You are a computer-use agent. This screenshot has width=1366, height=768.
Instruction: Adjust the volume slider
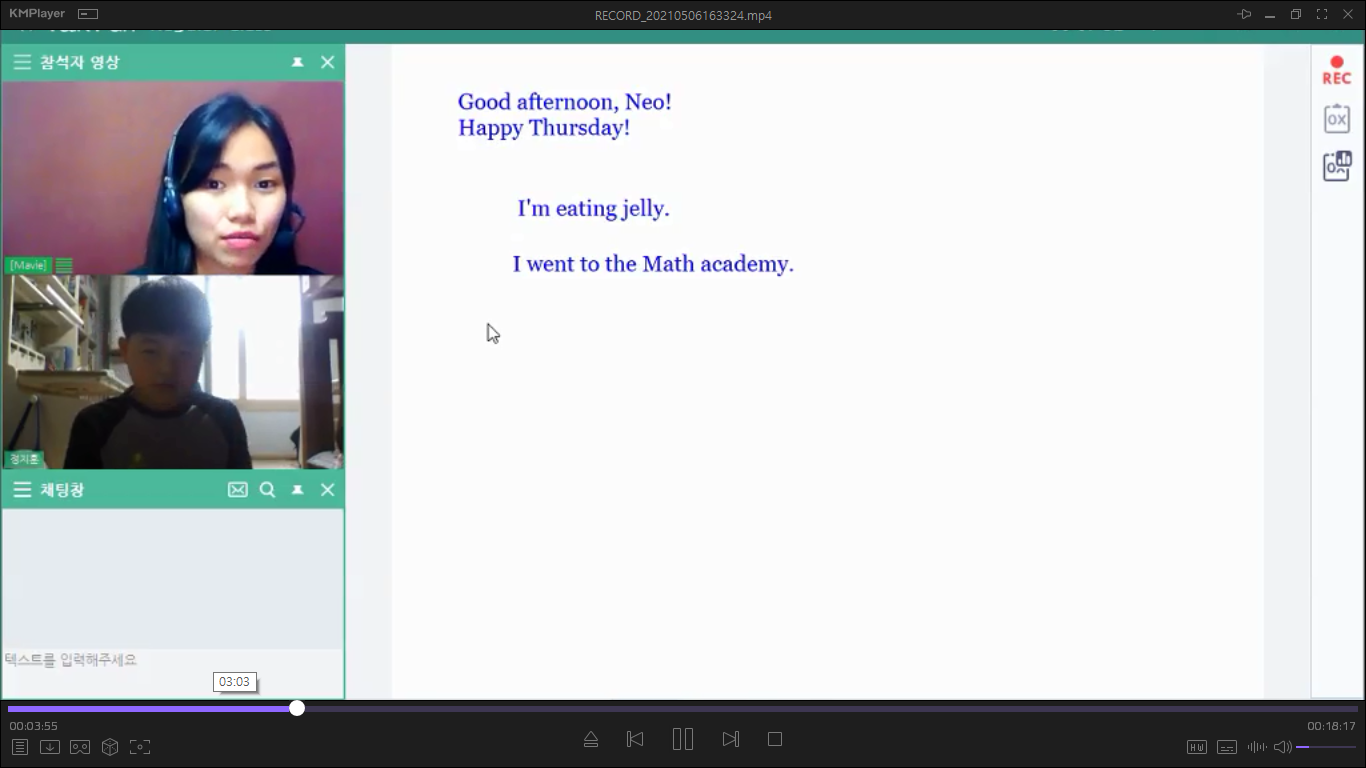(x=1326, y=747)
